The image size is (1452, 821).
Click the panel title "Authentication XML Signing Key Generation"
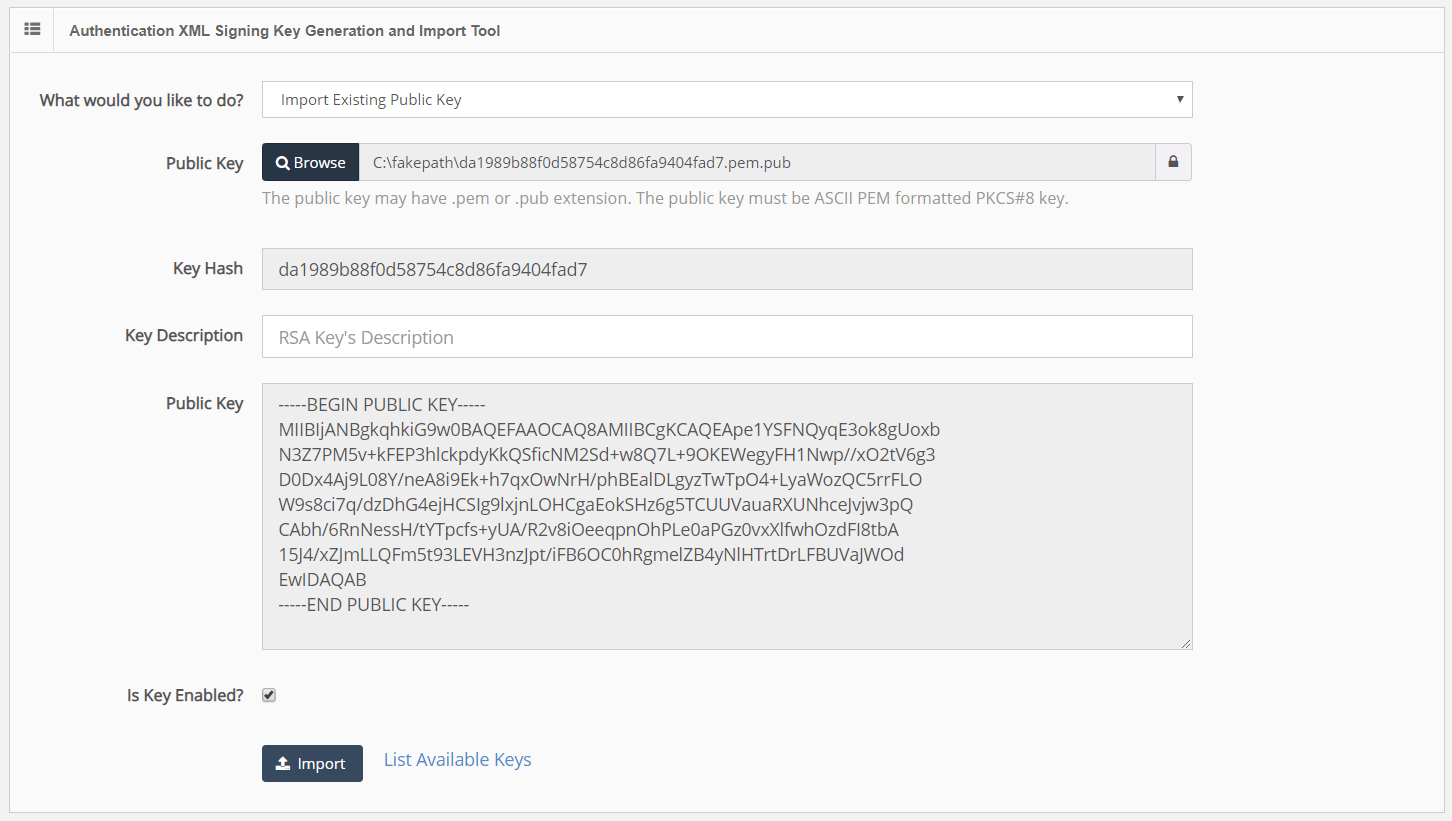pyautogui.click(x=285, y=31)
